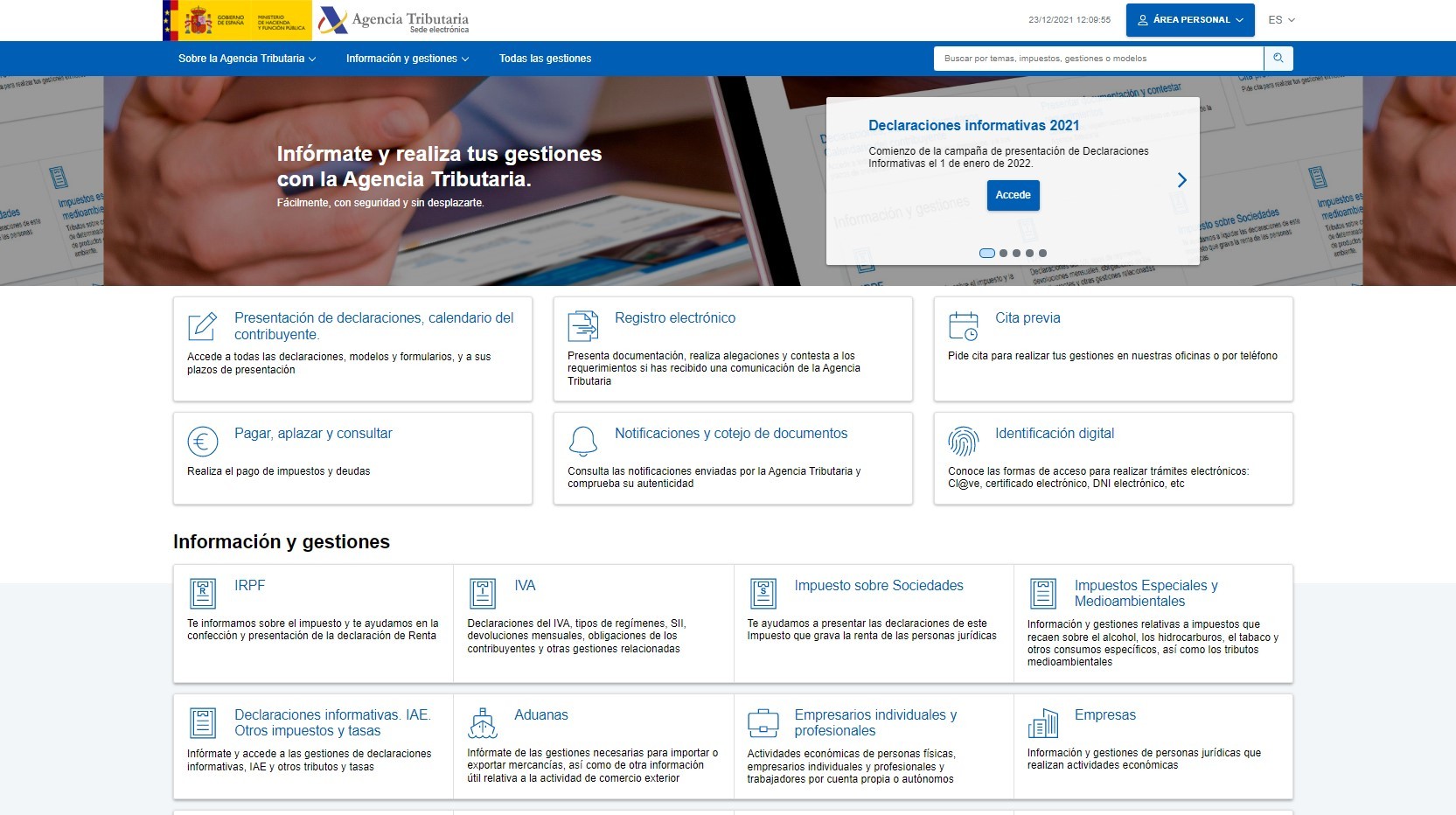Click the Cita previa calendar icon
This screenshot has width=1456, height=815.
(964, 326)
